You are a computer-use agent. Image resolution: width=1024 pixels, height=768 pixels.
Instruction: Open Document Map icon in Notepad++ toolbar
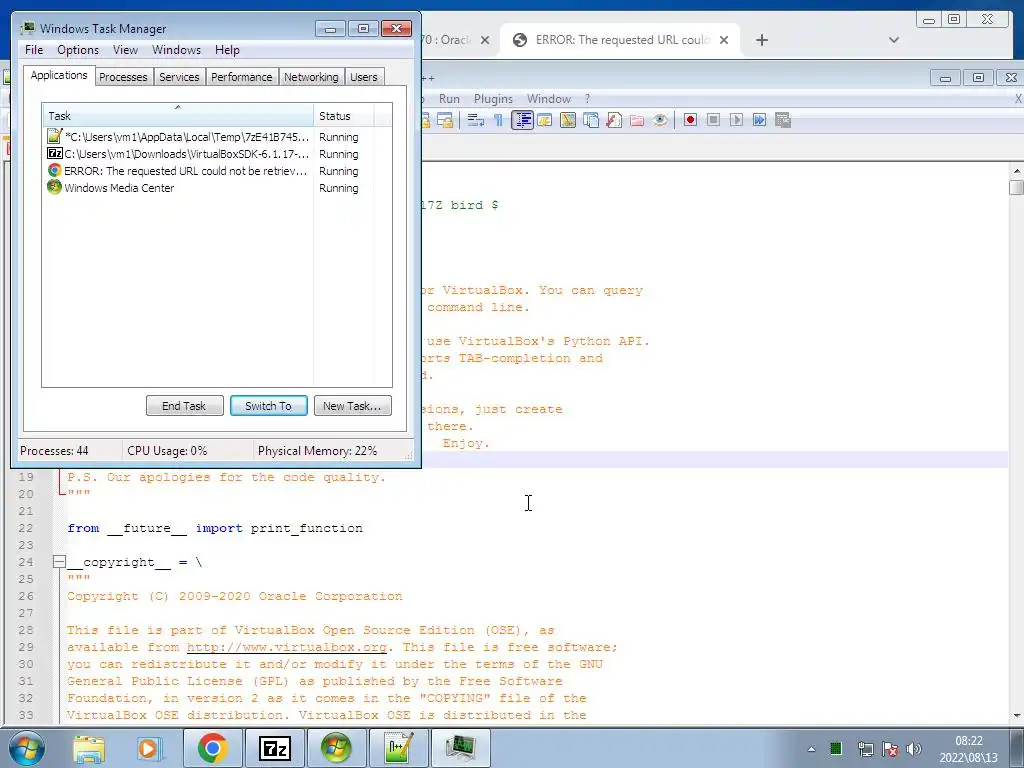(x=568, y=120)
